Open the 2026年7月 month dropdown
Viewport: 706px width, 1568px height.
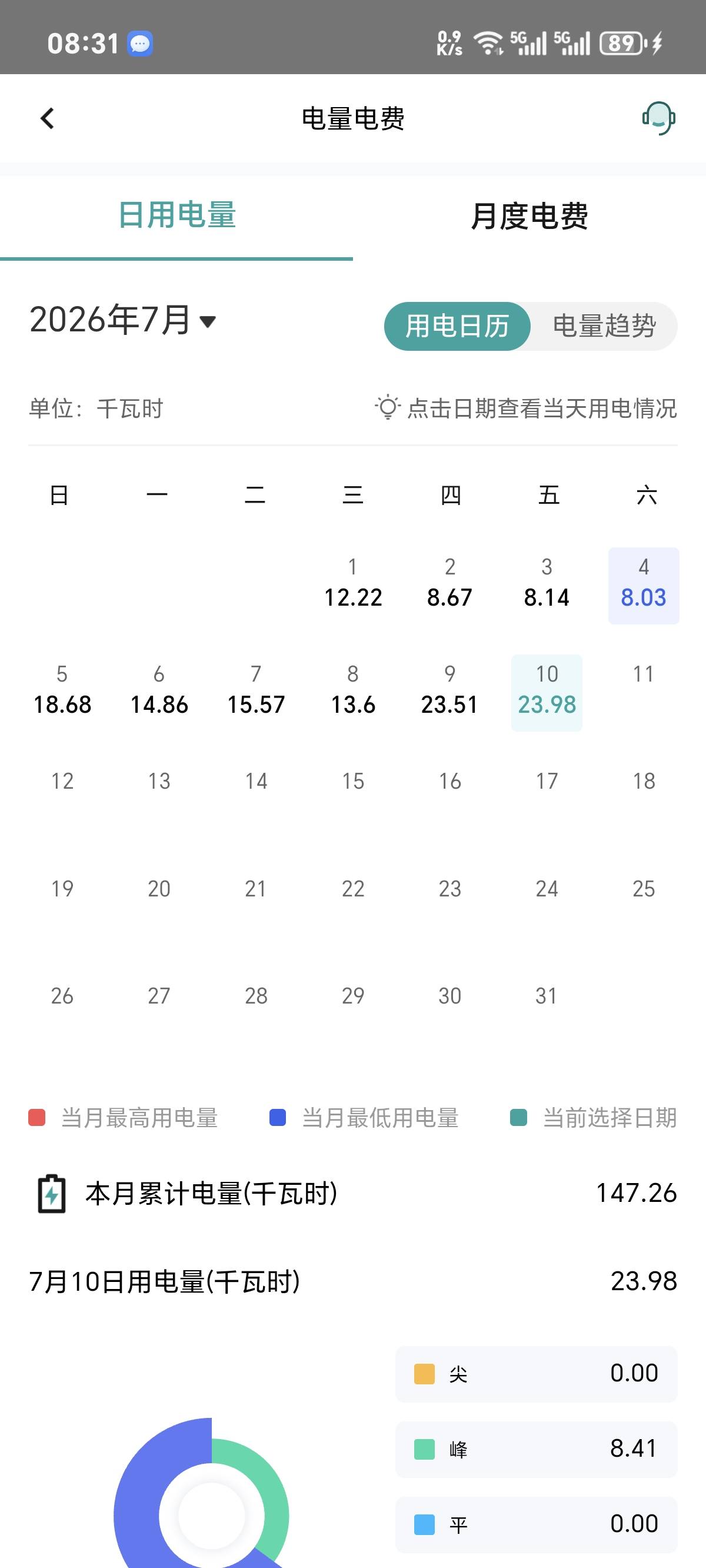(x=123, y=320)
